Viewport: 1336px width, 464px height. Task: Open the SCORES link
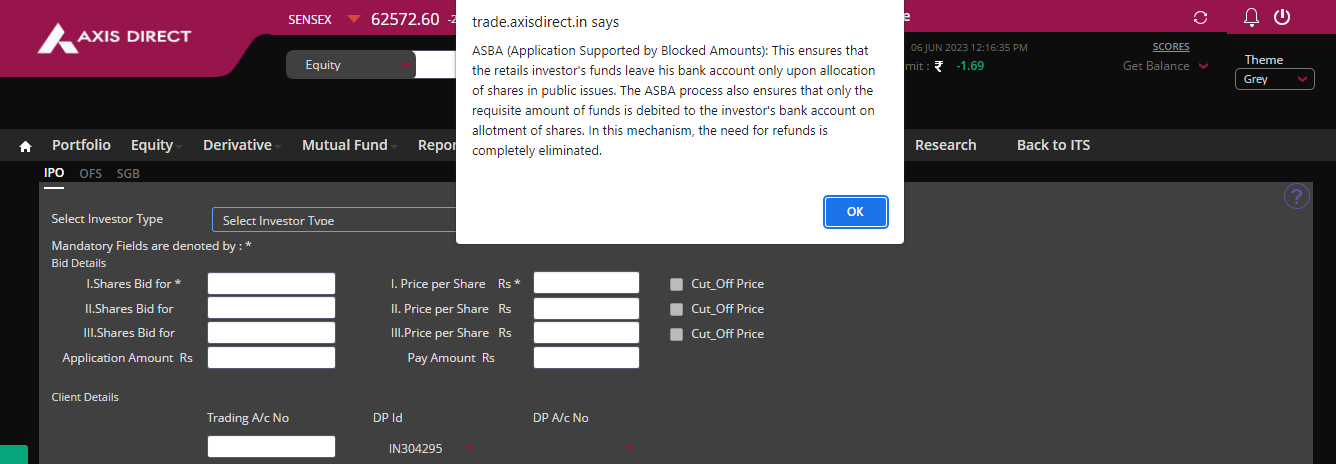(1171, 46)
